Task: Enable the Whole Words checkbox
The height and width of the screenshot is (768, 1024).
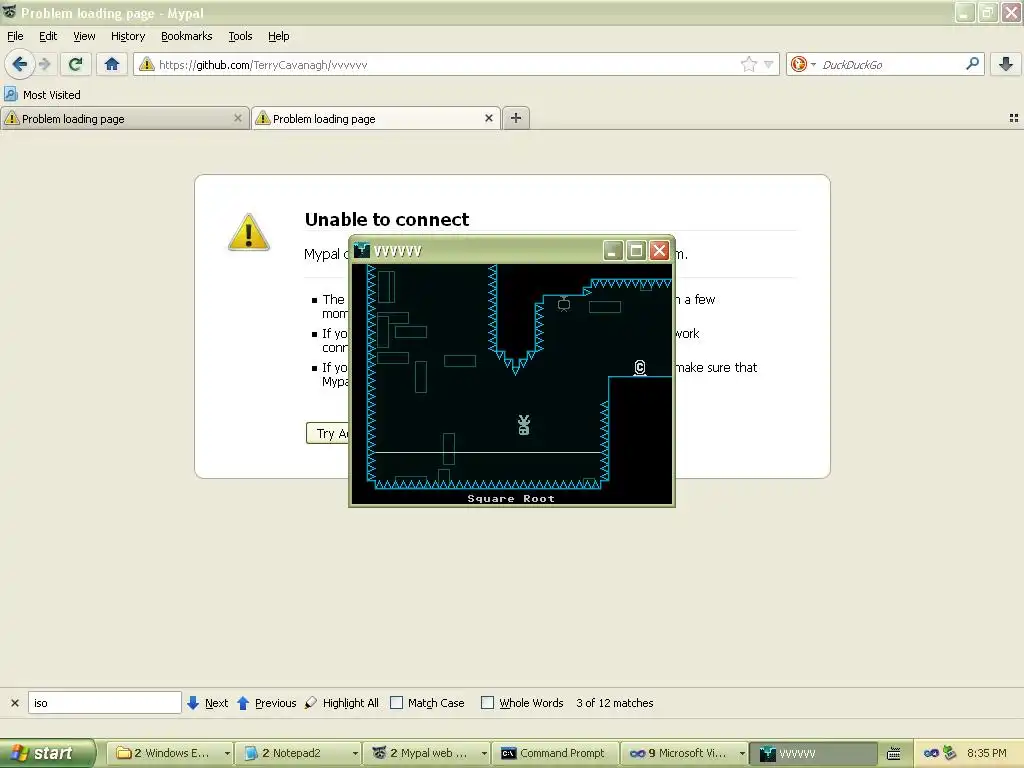Action: pyautogui.click(x=487, y=703)
